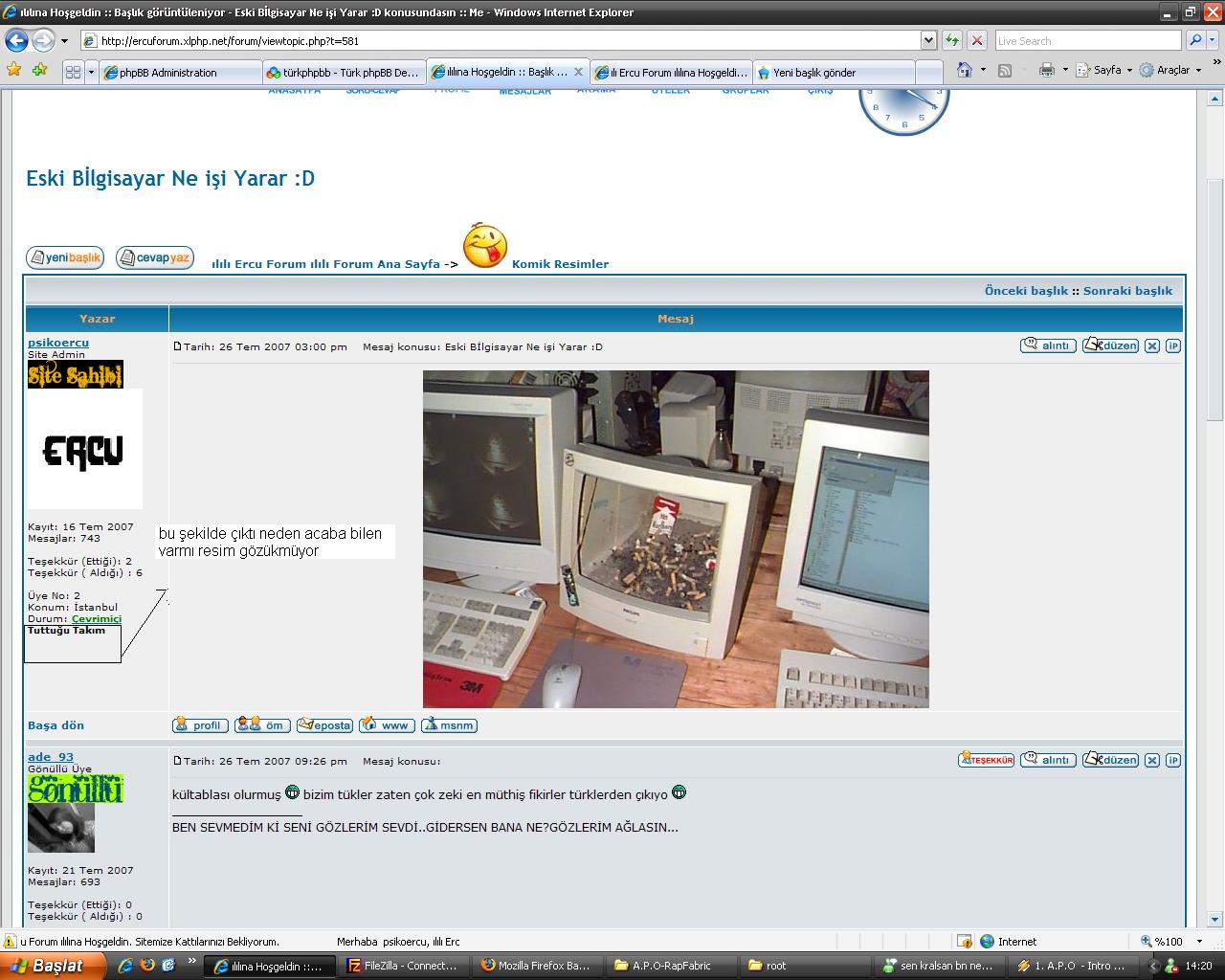Go to Önceki başlık
Image resolution: width=1225 pixels, height=980 pixels.
coord(1026,291)
